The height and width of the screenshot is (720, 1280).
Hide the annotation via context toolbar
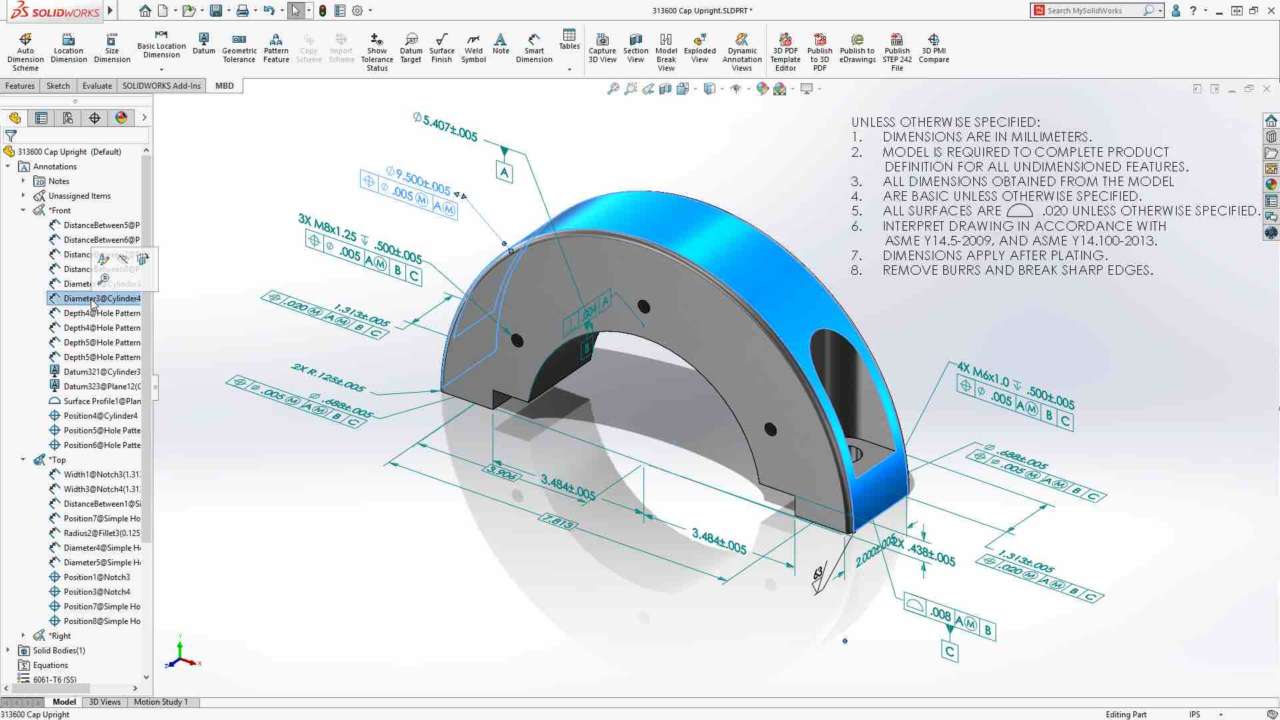[x=122, y=260]
